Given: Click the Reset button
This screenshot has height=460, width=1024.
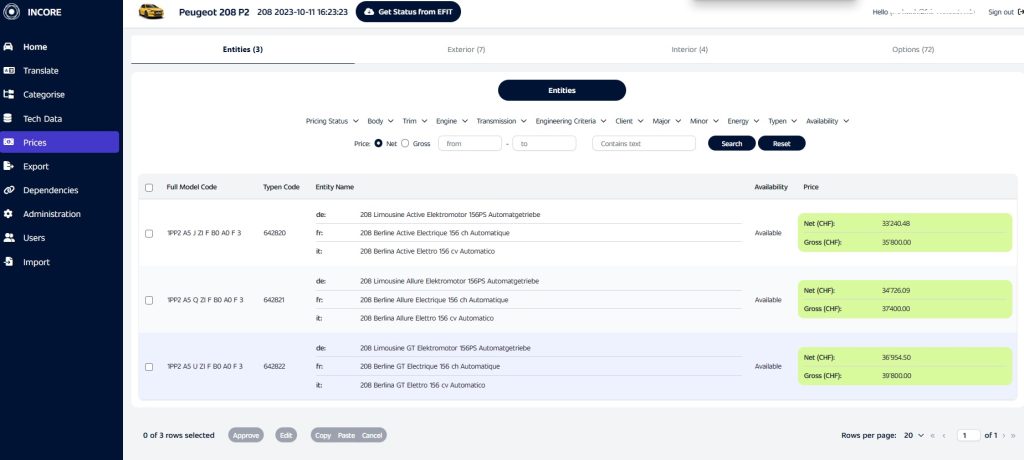Looking at the screenshot, I should point(782,143).
